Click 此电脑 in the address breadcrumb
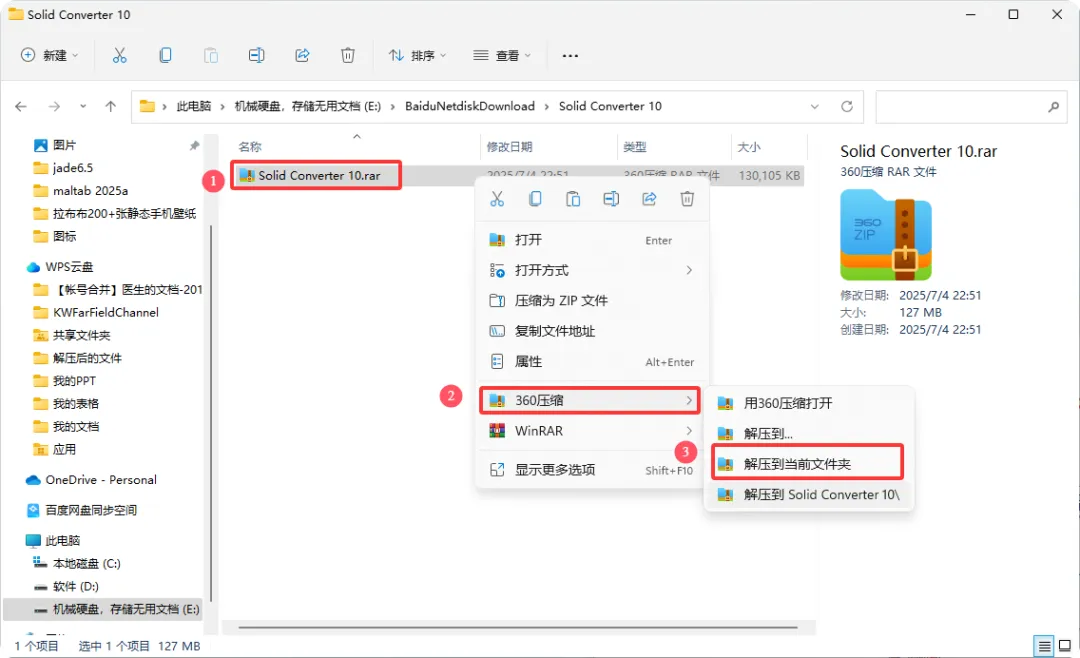This screenshot has height=658, width=1080. (x=194, y=106)
